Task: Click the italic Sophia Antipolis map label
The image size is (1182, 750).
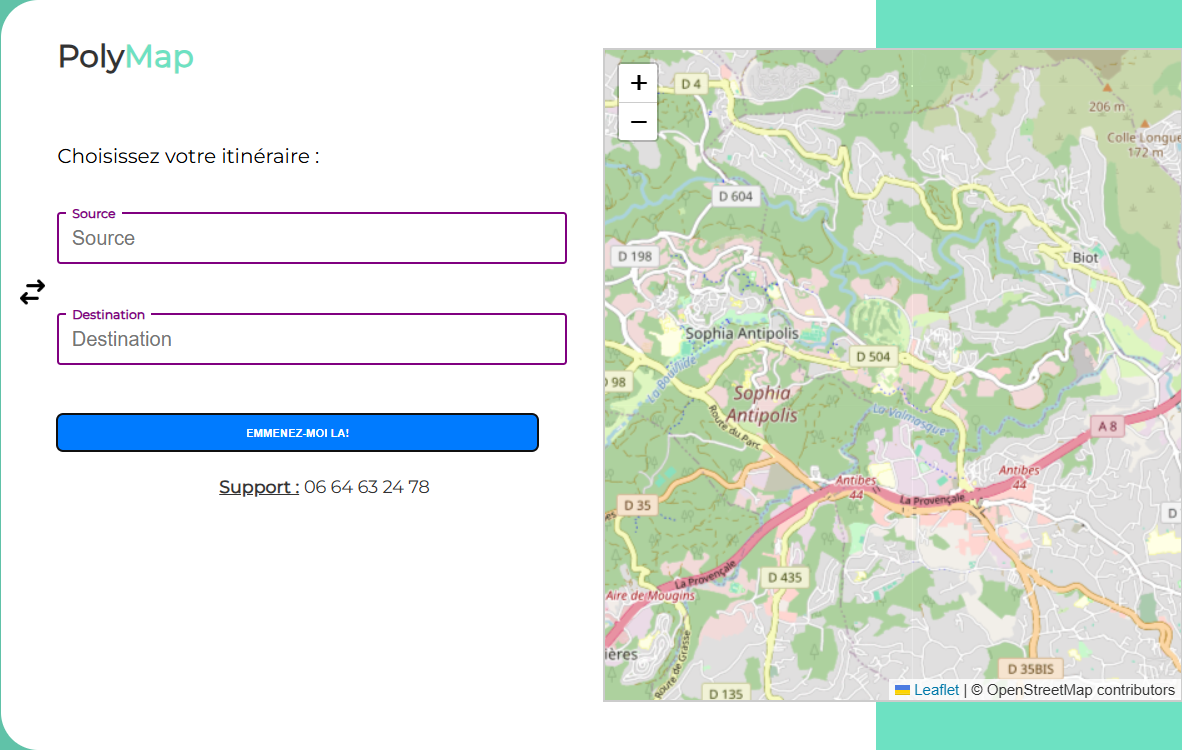Action: (x=762, y=403)
